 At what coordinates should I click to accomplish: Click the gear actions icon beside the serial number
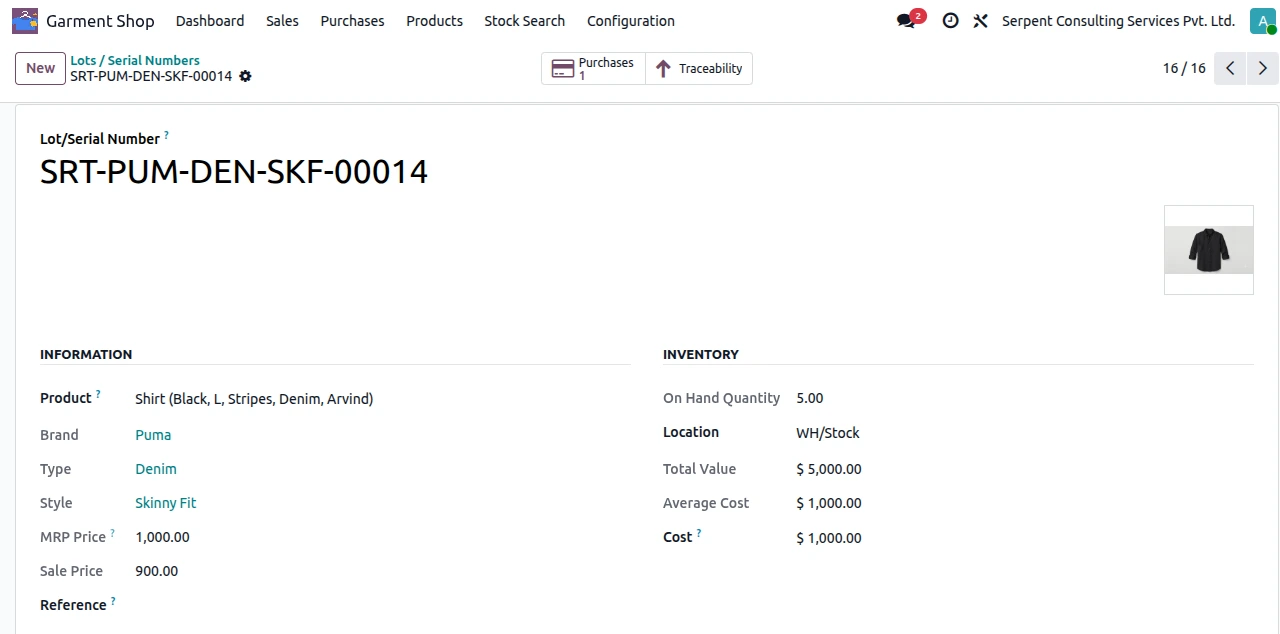pos(245,76)
